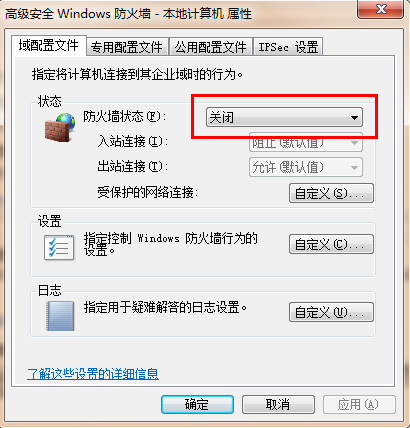Confirm with the 确定 button

point(197,405)
